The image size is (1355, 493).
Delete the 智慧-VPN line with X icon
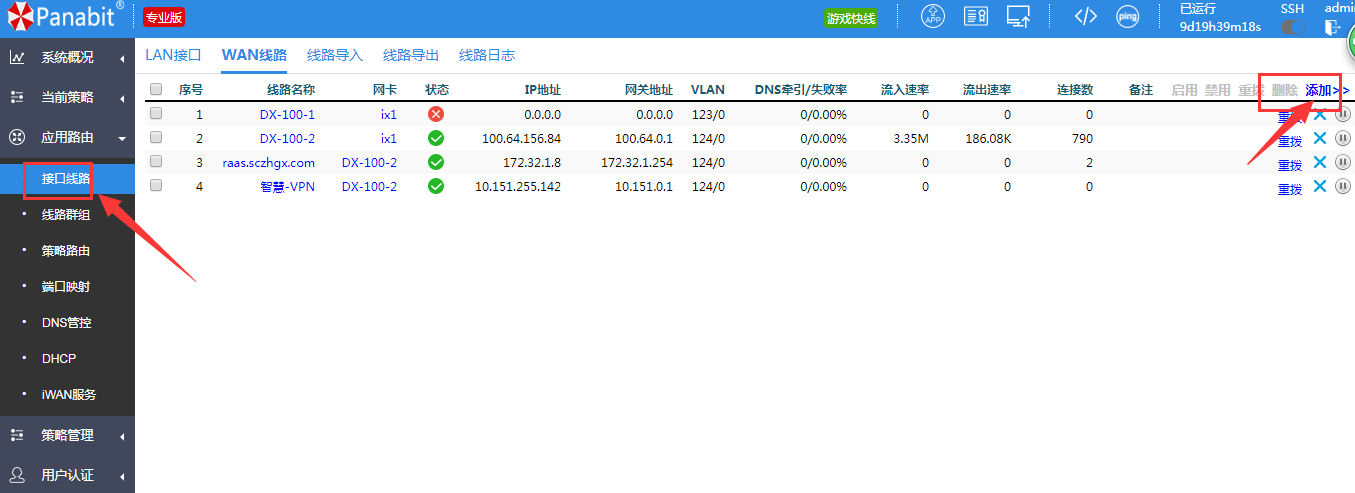tap(1319, 186)
